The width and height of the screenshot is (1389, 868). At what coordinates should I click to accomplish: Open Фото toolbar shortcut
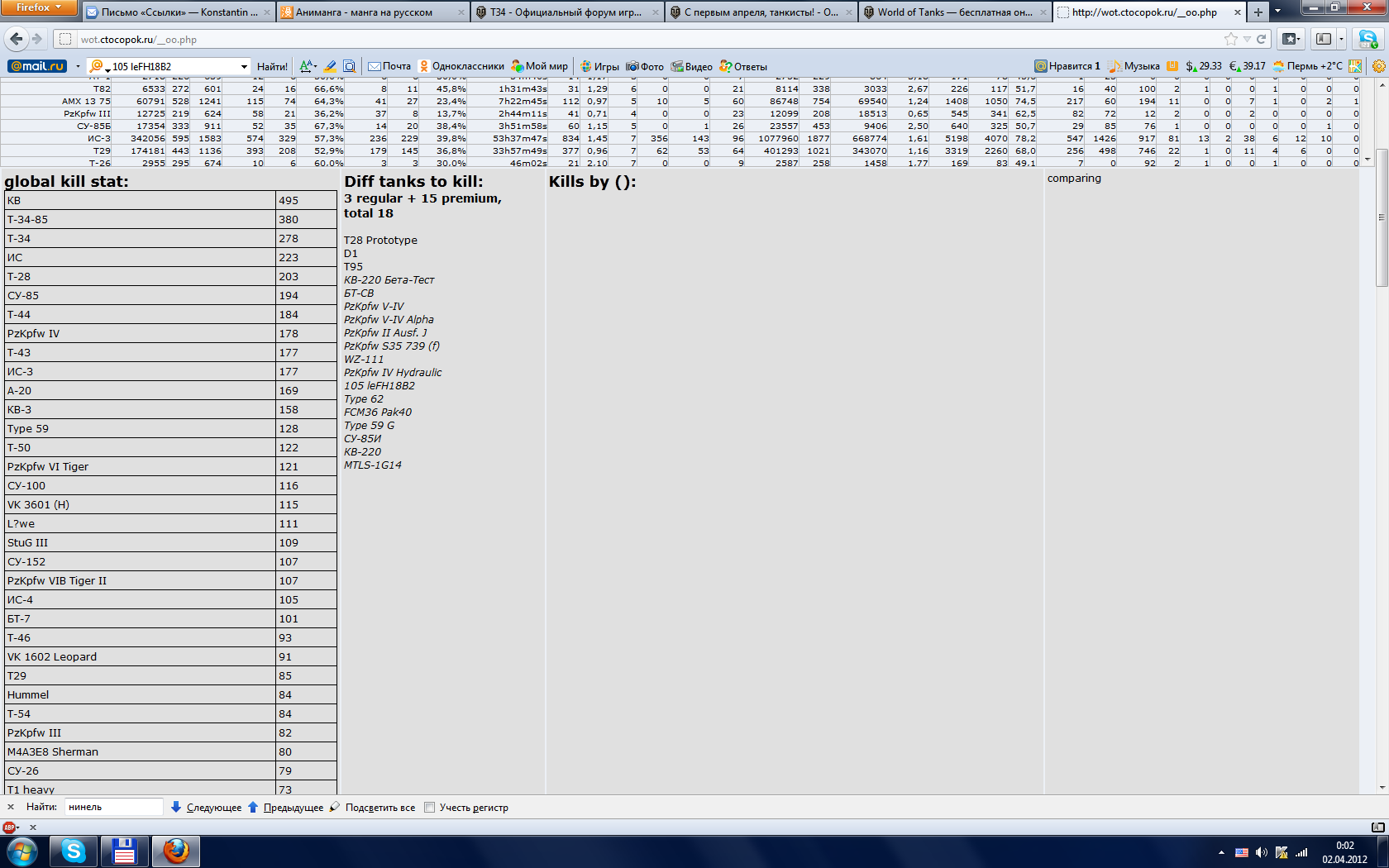tap(645, 66)
